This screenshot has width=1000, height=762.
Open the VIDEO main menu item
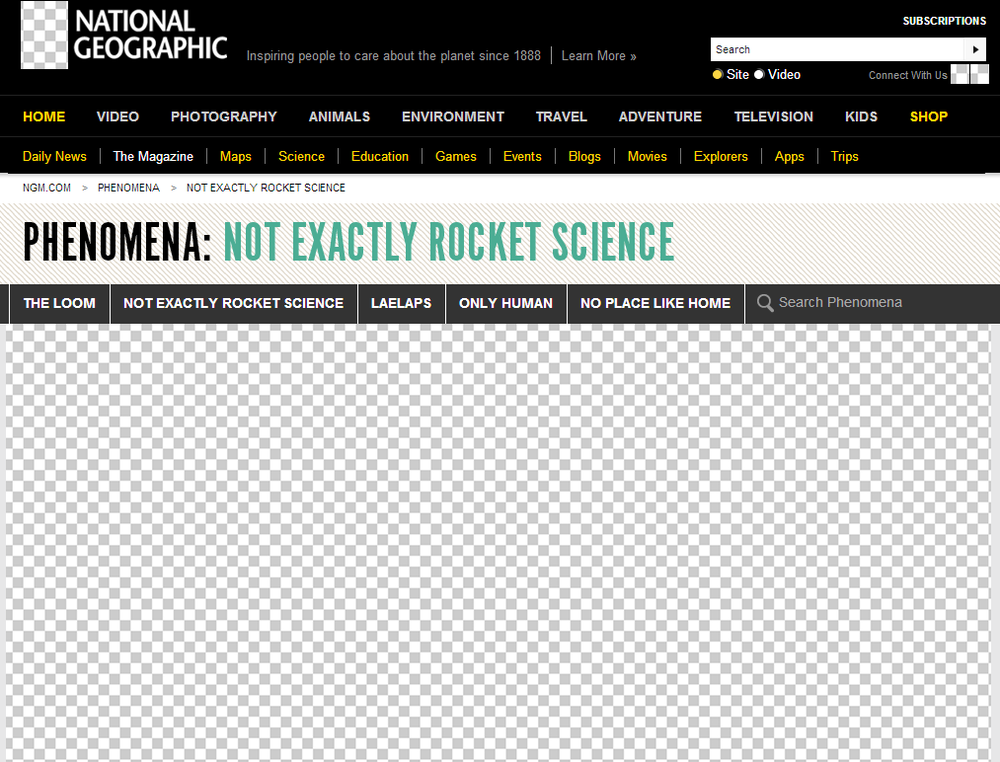pos(118,117)
